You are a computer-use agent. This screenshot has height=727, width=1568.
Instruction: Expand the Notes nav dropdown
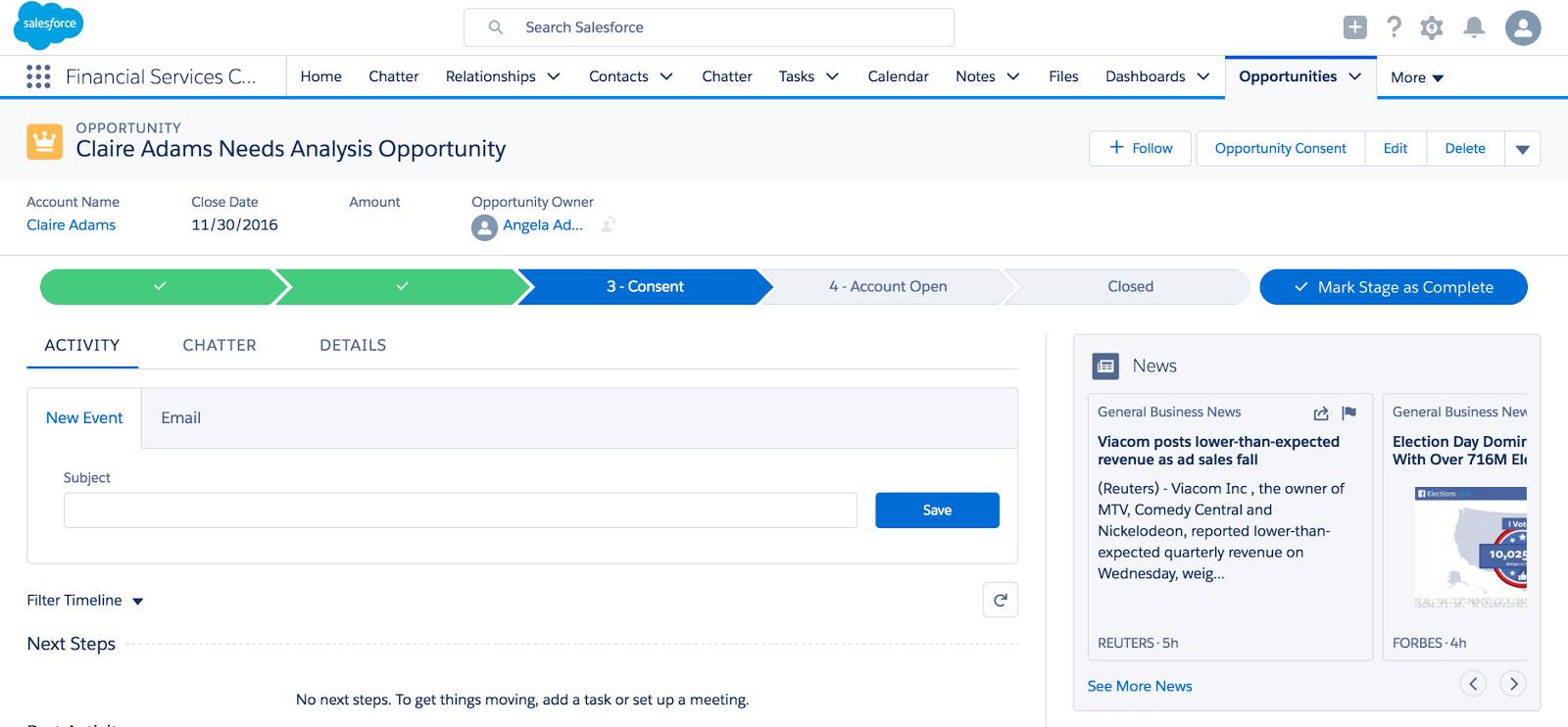(x=1013, y=76)
